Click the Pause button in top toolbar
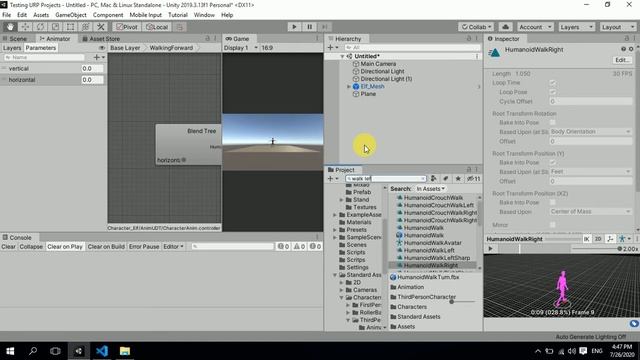The height and width of the screenshot is (360, 640). tap(309, 27)
